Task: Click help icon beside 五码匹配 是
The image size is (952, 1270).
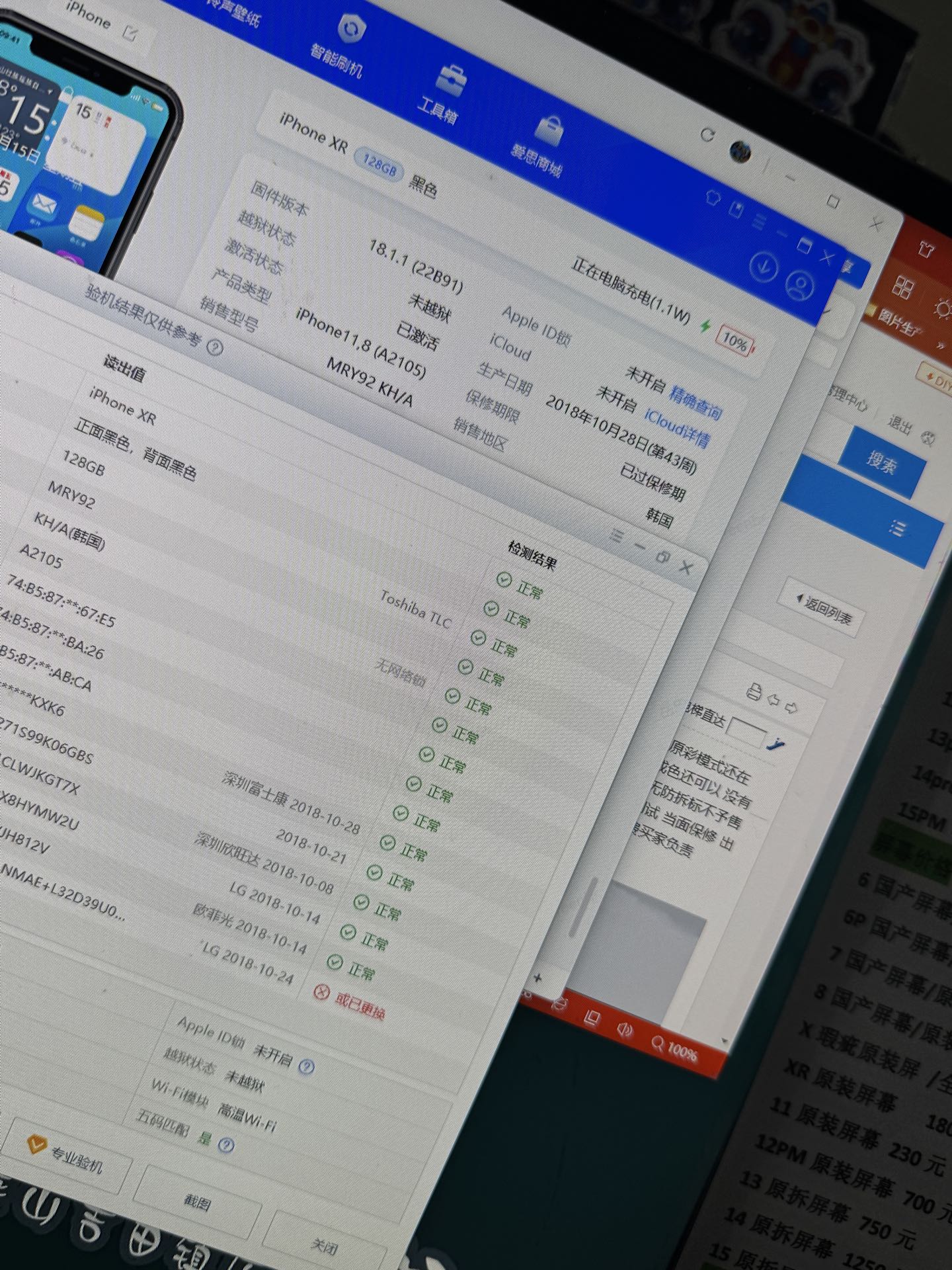Action: (x=225, y=1145)
